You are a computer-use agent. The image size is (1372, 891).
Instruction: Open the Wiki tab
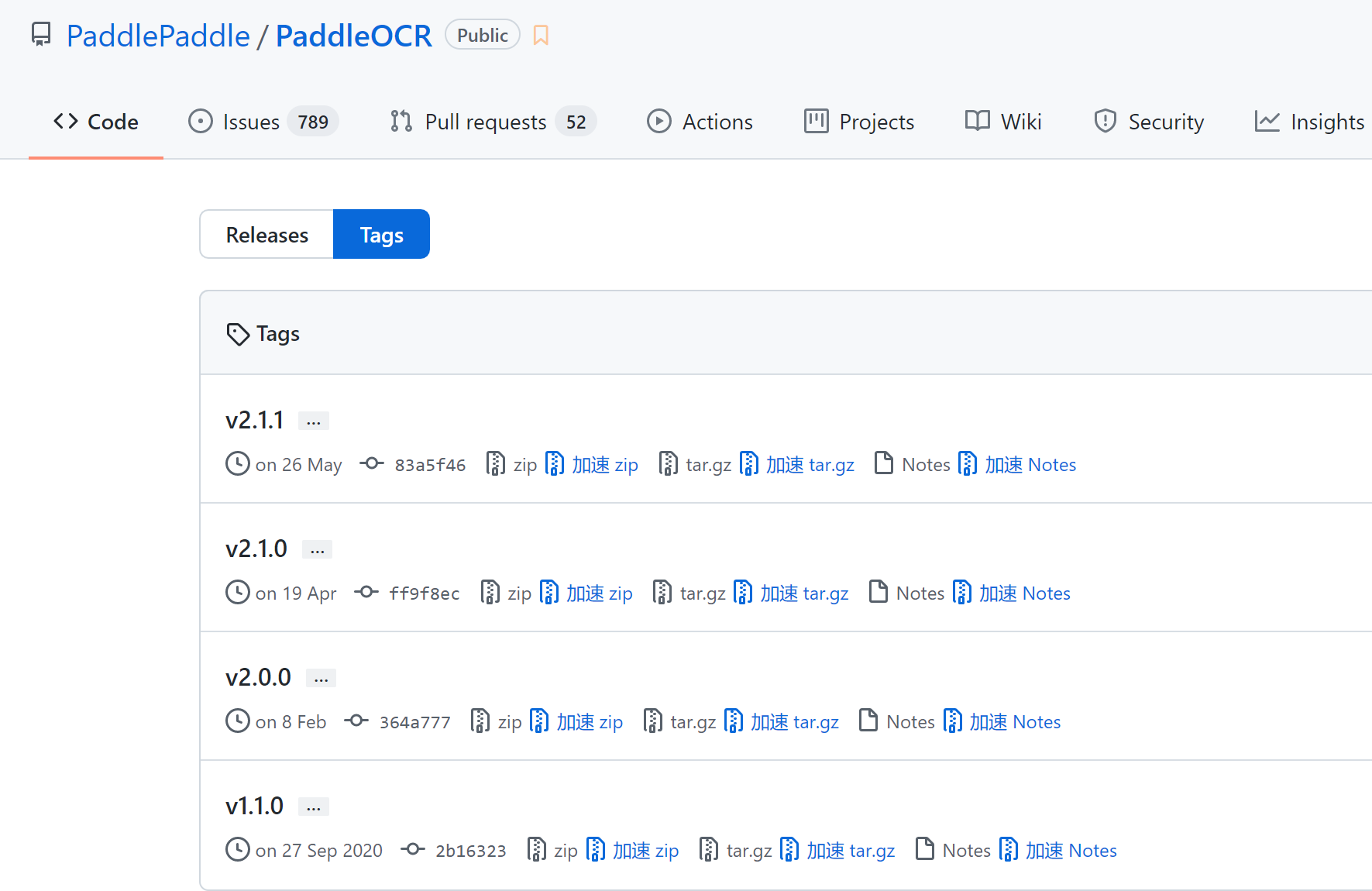(1003, 122)
